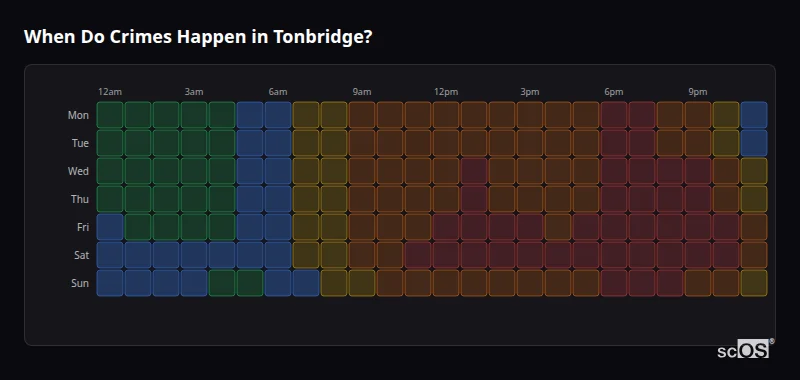
Task: Select the Sat row label
Action: point(81,255)
